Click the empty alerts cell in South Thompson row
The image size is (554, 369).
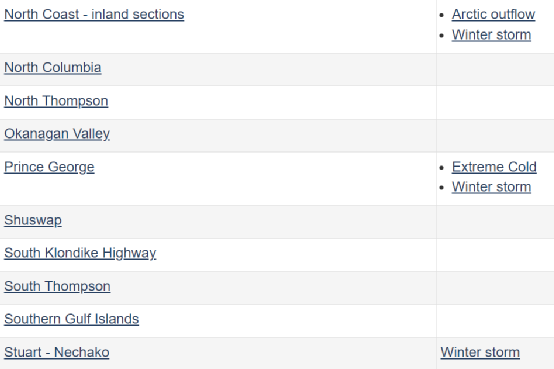pos(495,288)
